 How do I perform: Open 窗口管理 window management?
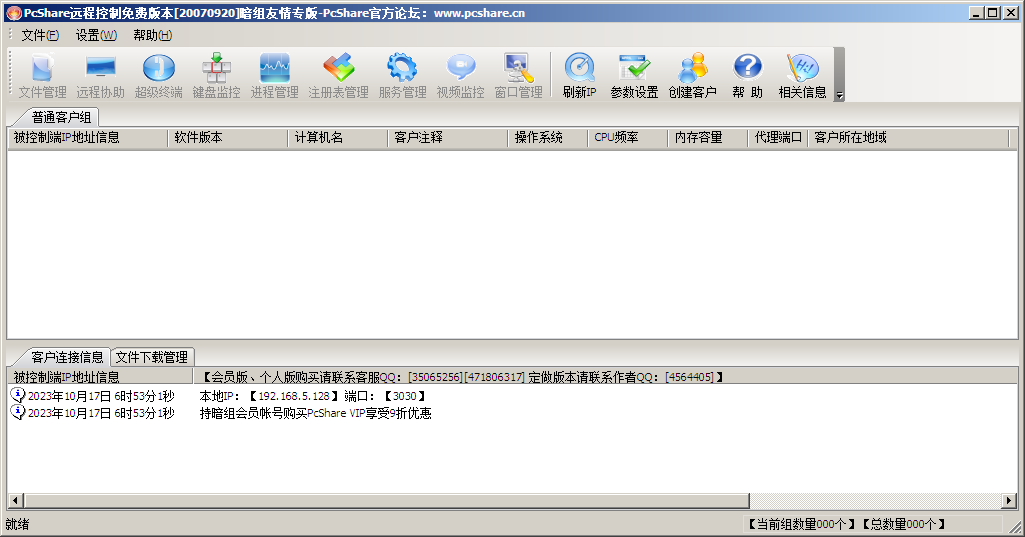tap(518, 75)
